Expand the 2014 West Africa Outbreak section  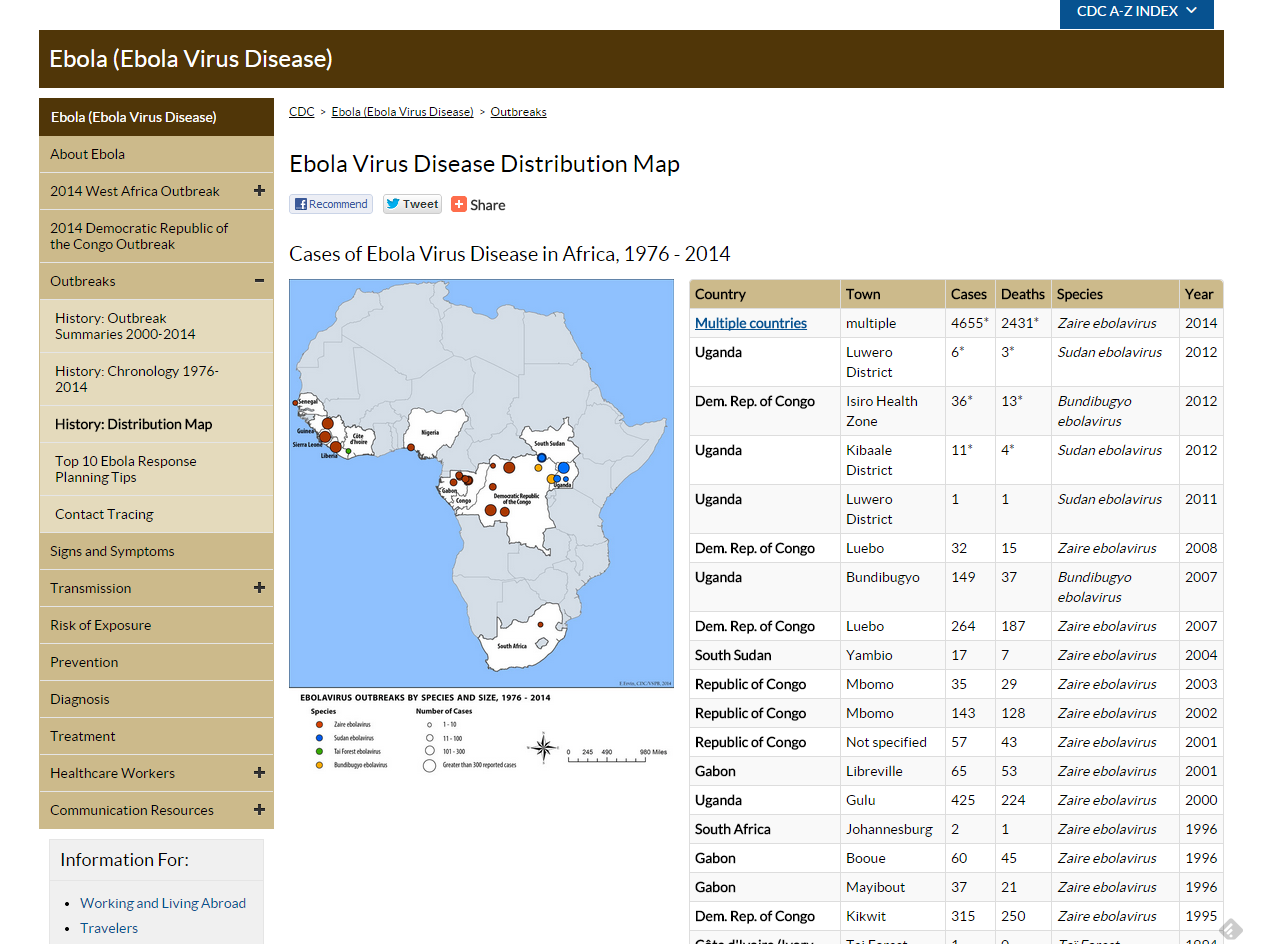click(259, 191)
